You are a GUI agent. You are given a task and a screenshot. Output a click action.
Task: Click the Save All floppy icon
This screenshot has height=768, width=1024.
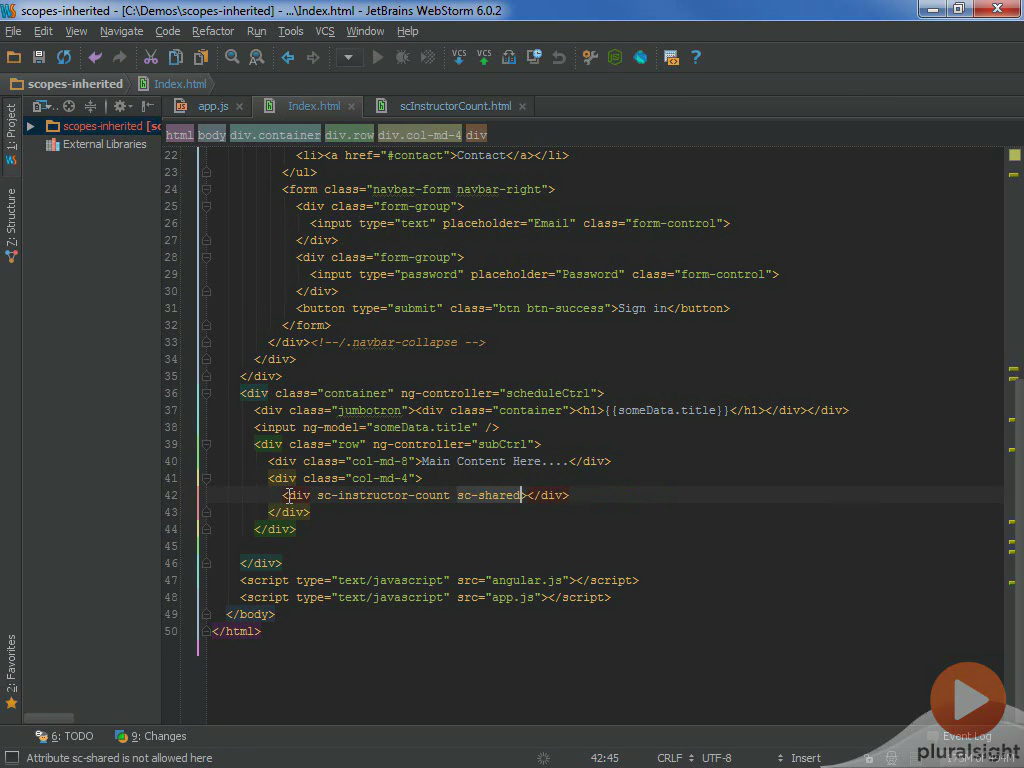pos(39,57)
